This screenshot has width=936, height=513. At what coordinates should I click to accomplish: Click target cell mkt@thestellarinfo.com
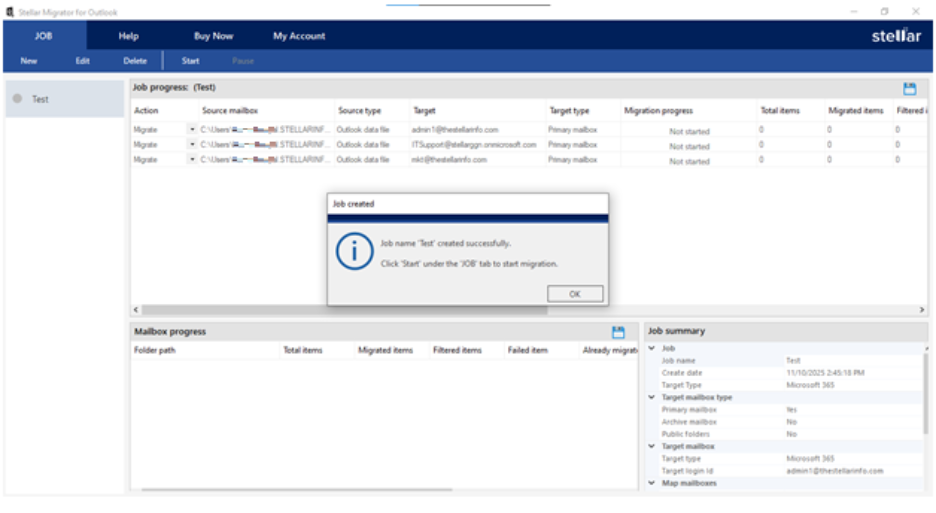pos(449,160)
